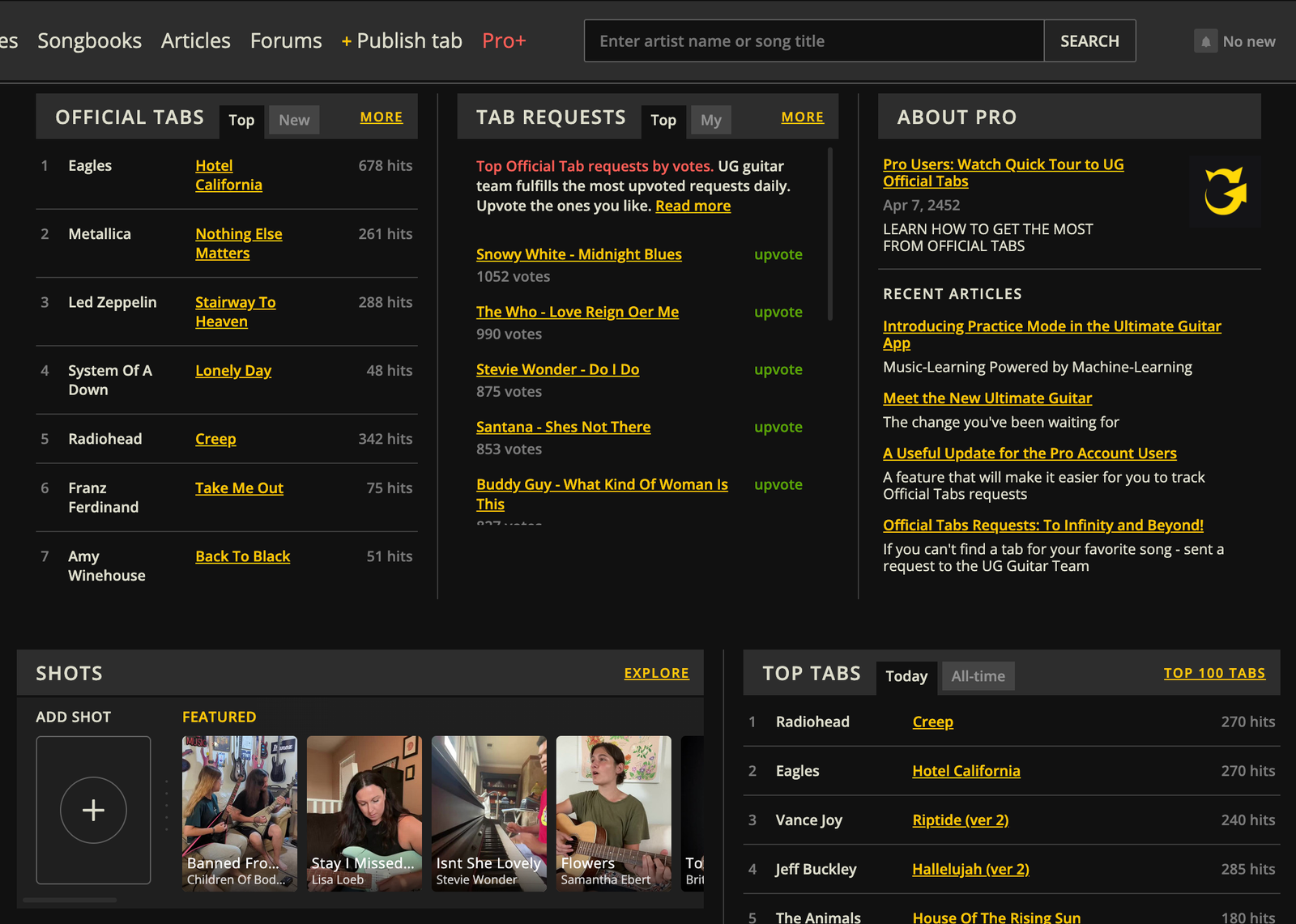Open Stay I Missed shot by Lisa Loeb
Viewport: 1296px width, 924px height.
pyautogui.click(x=364, y=814)
